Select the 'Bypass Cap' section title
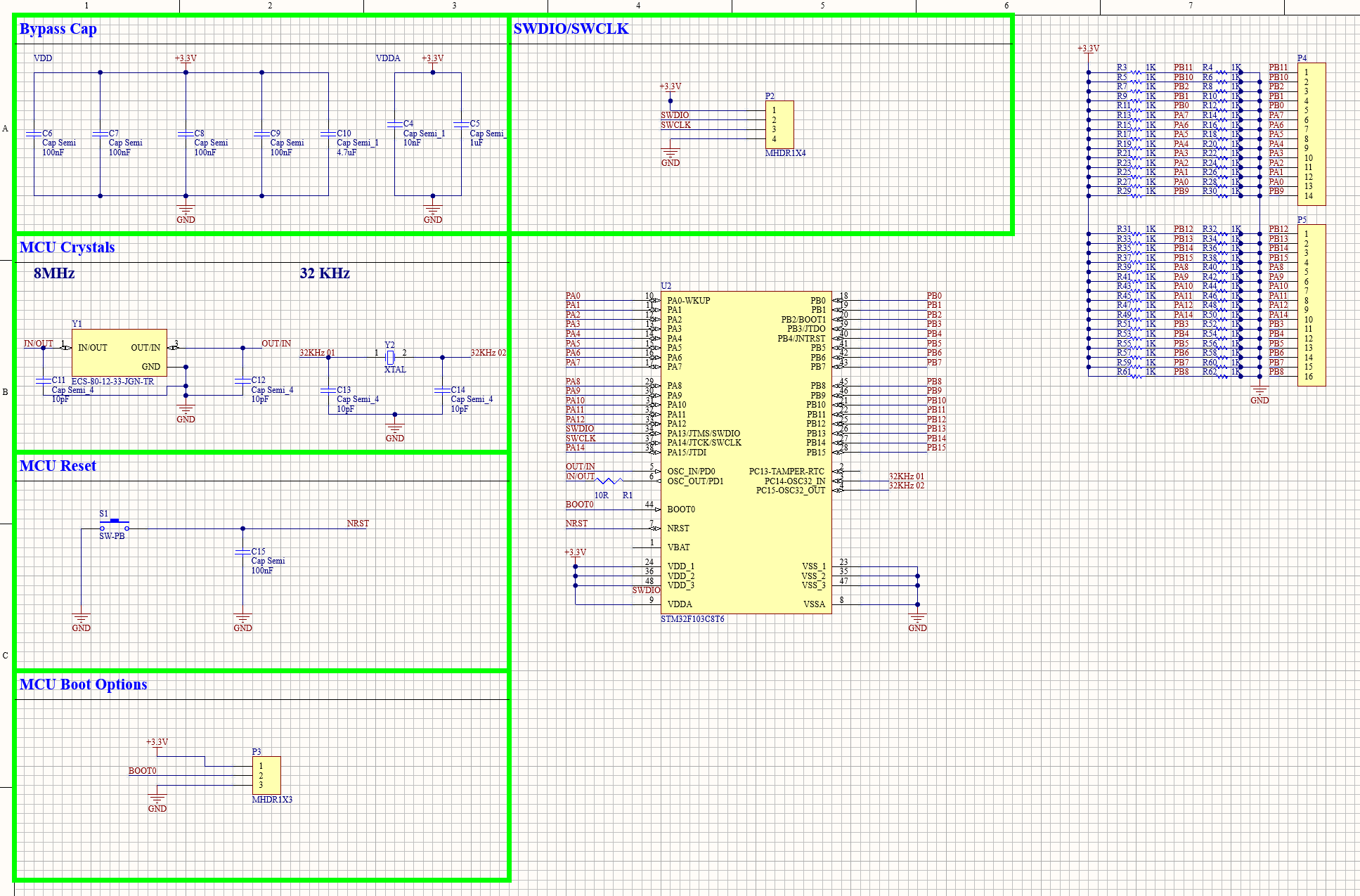Viewport: 1360px width, 896px height. 58,29
